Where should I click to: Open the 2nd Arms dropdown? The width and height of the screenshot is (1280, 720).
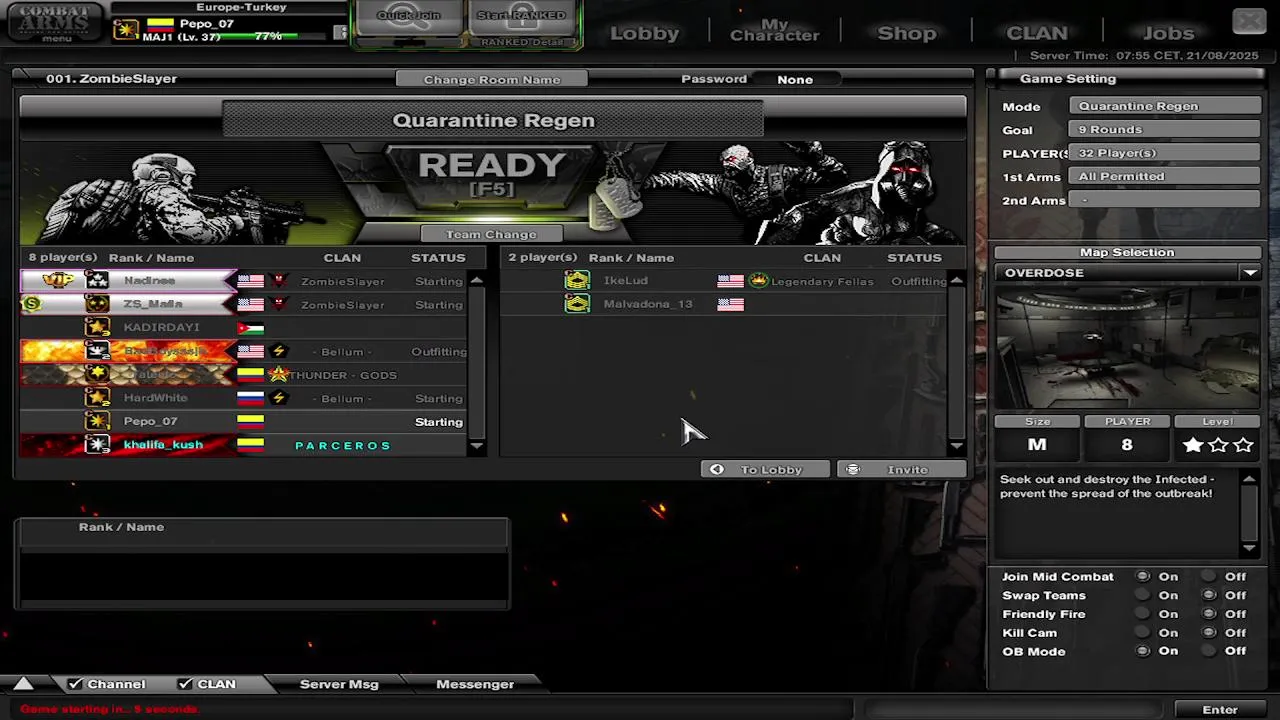pyautogui.click(x=1165, y=200)
